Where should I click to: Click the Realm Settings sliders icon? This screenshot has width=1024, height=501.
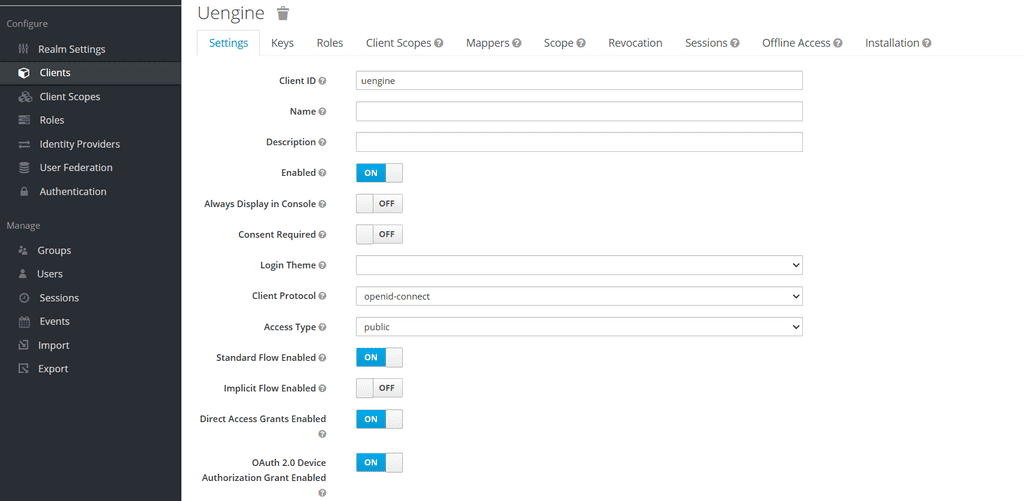pos(23,49)
